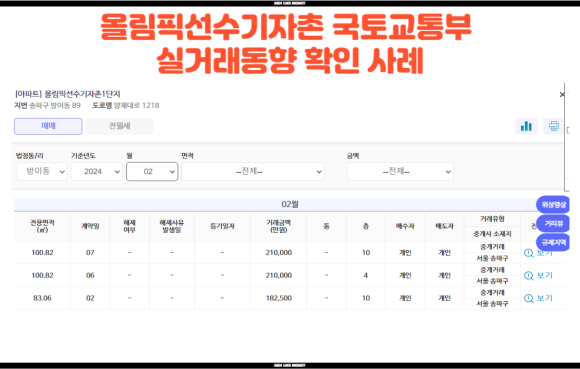Click the printer icon
Image resolution: width=580 pixels, height=369 pixels.
553,126
